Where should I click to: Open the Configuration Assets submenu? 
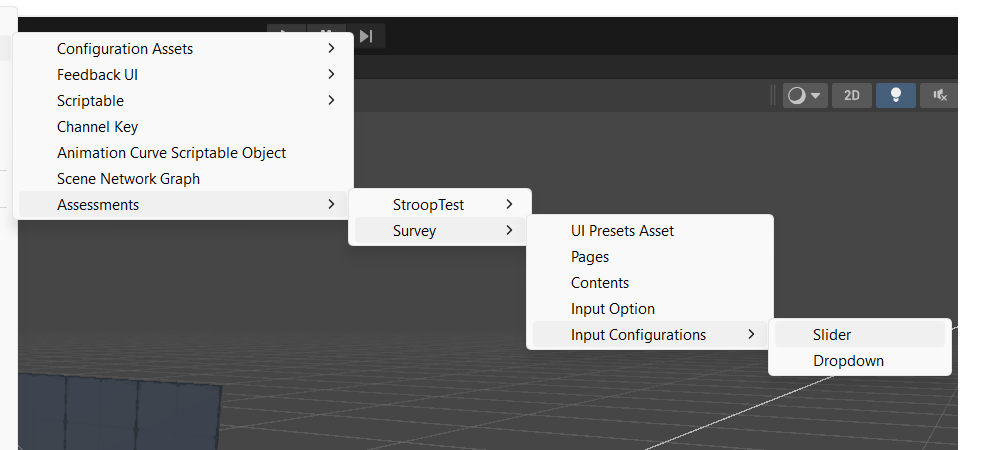(x=183, y=49)
